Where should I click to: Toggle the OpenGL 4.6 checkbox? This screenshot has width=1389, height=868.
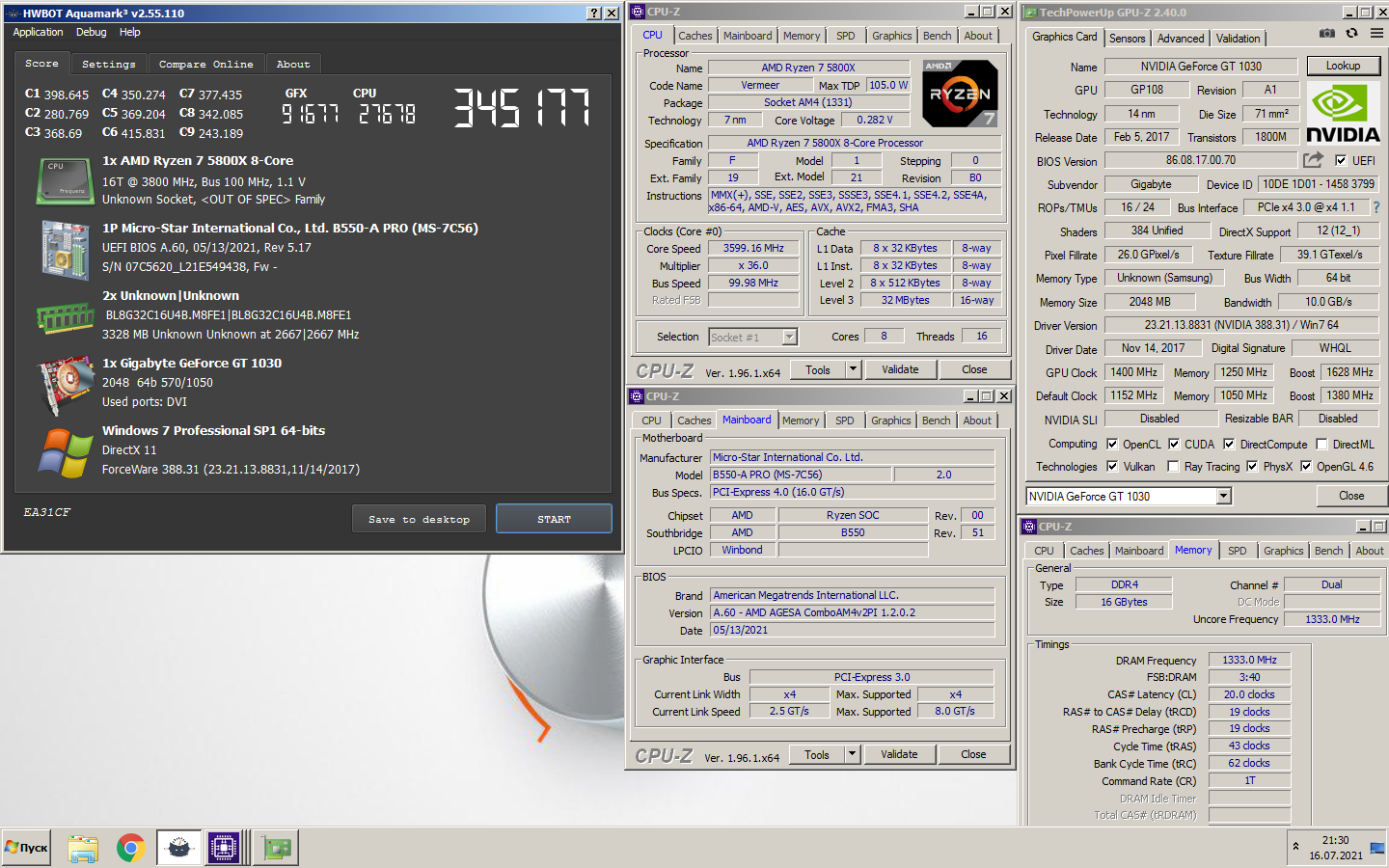coord(1306,466)
